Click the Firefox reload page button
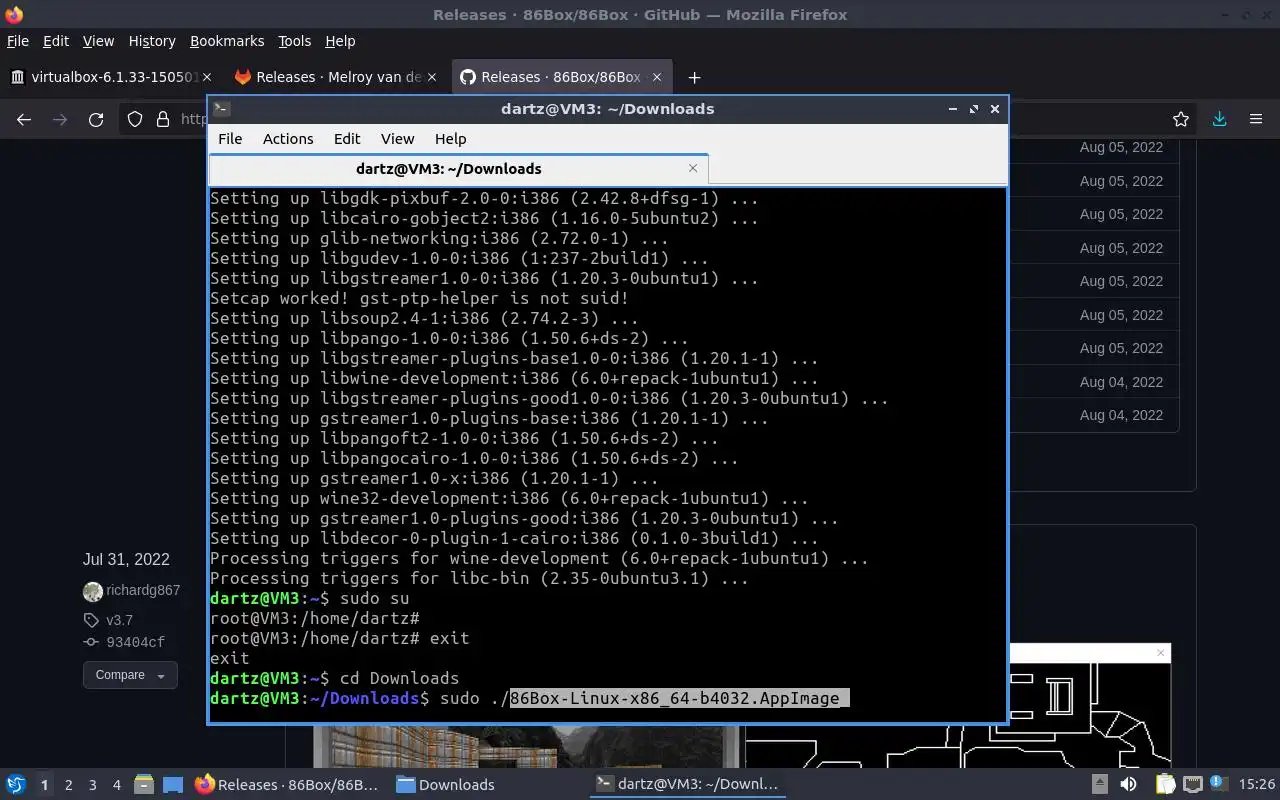 point(96,119)
